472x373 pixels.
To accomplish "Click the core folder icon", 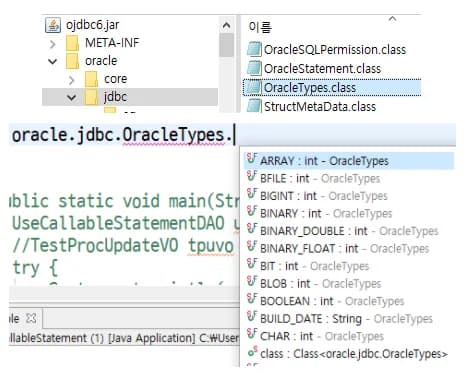I will 91,79.
